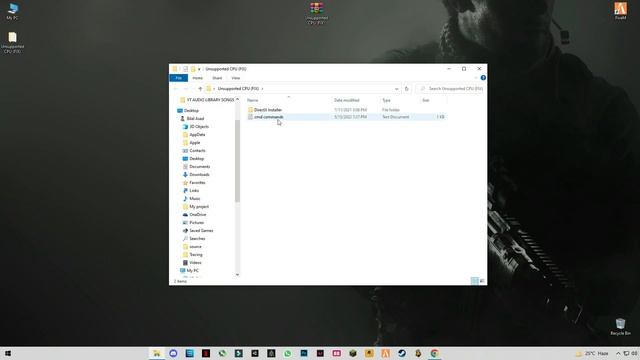The width and height of the screenshot is (640, 360).
Task: Select YT AUDIO LIBRARY SONGS in sidebar
Action: pos(207,100)
